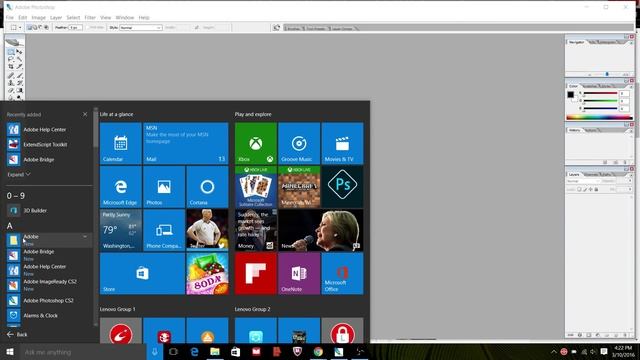This screenshot has height=360, width=640.
Task: Go Back in the Start menu app list
Action: [17, 334]
